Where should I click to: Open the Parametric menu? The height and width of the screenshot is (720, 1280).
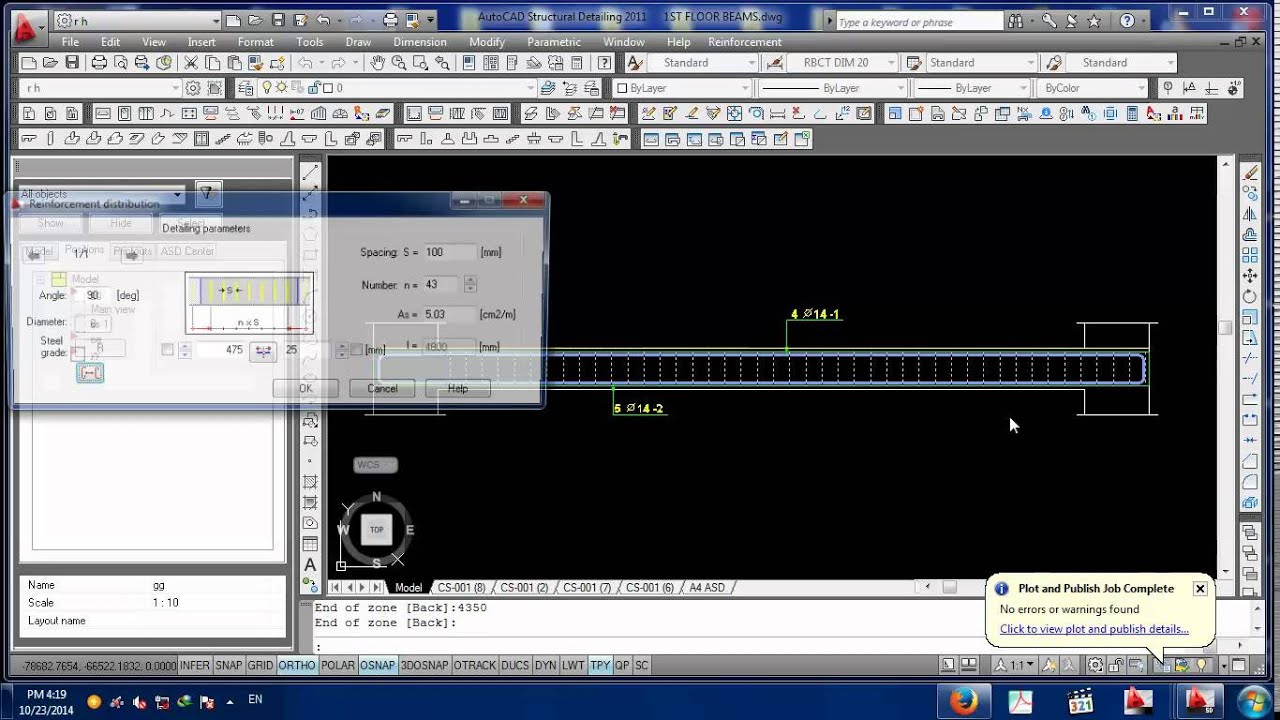click(554, 42)
